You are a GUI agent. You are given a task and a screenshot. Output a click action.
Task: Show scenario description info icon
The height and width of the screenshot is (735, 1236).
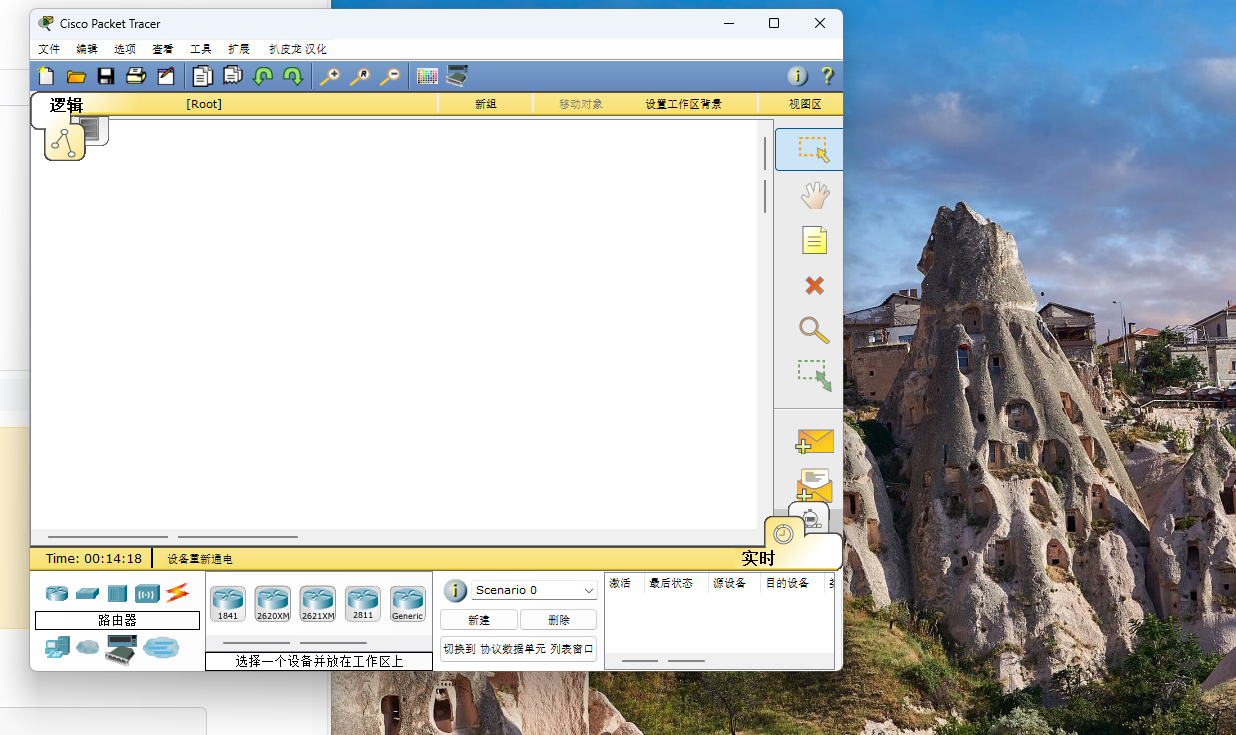click(455, 591)
